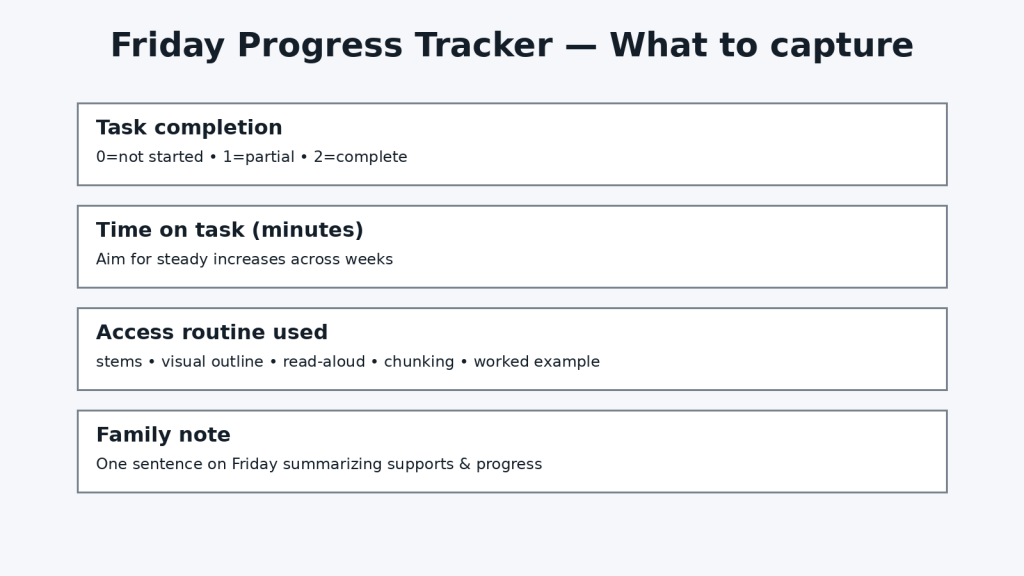
Task: Click the word "summarizing" in Family note
Action: click(335, 465)
